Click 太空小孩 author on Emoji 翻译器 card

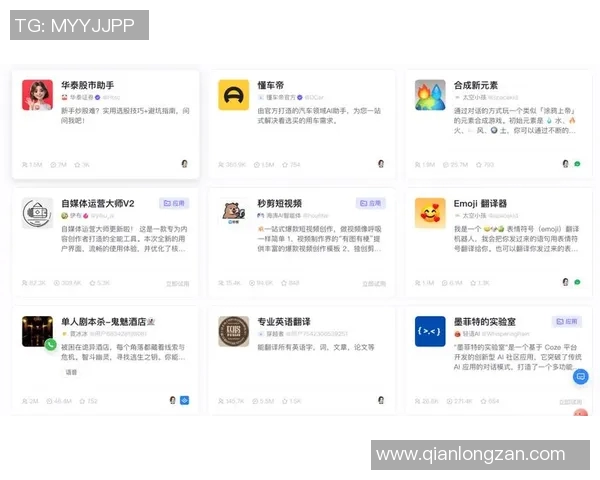(474, 216)
